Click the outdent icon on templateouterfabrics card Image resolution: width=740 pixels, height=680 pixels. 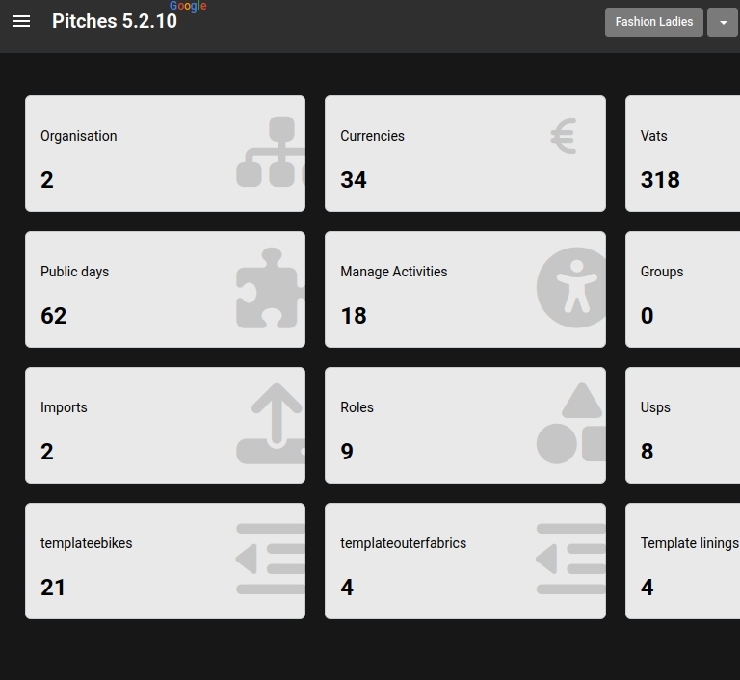[571, 559]
